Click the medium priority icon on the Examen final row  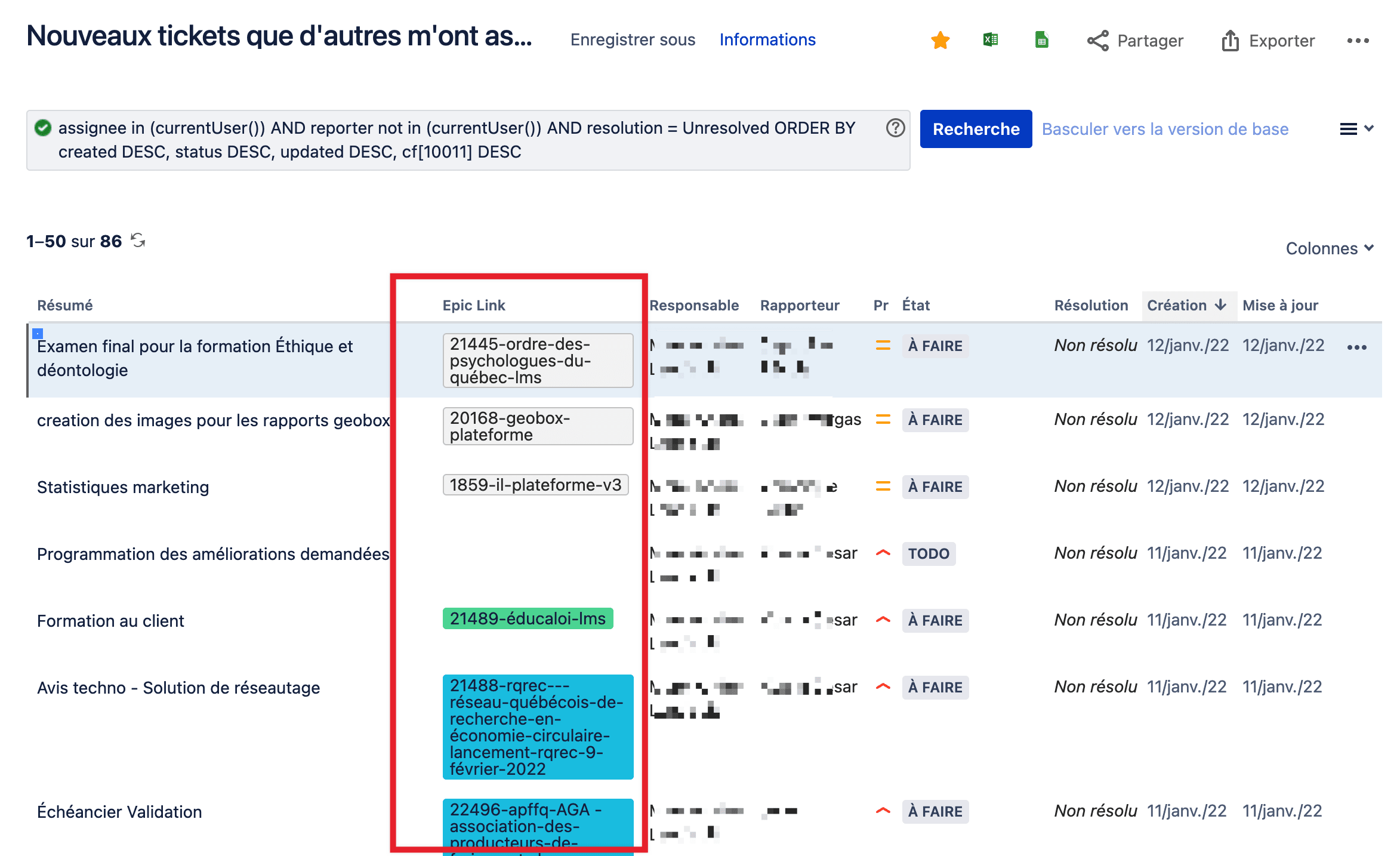point(883,345)
